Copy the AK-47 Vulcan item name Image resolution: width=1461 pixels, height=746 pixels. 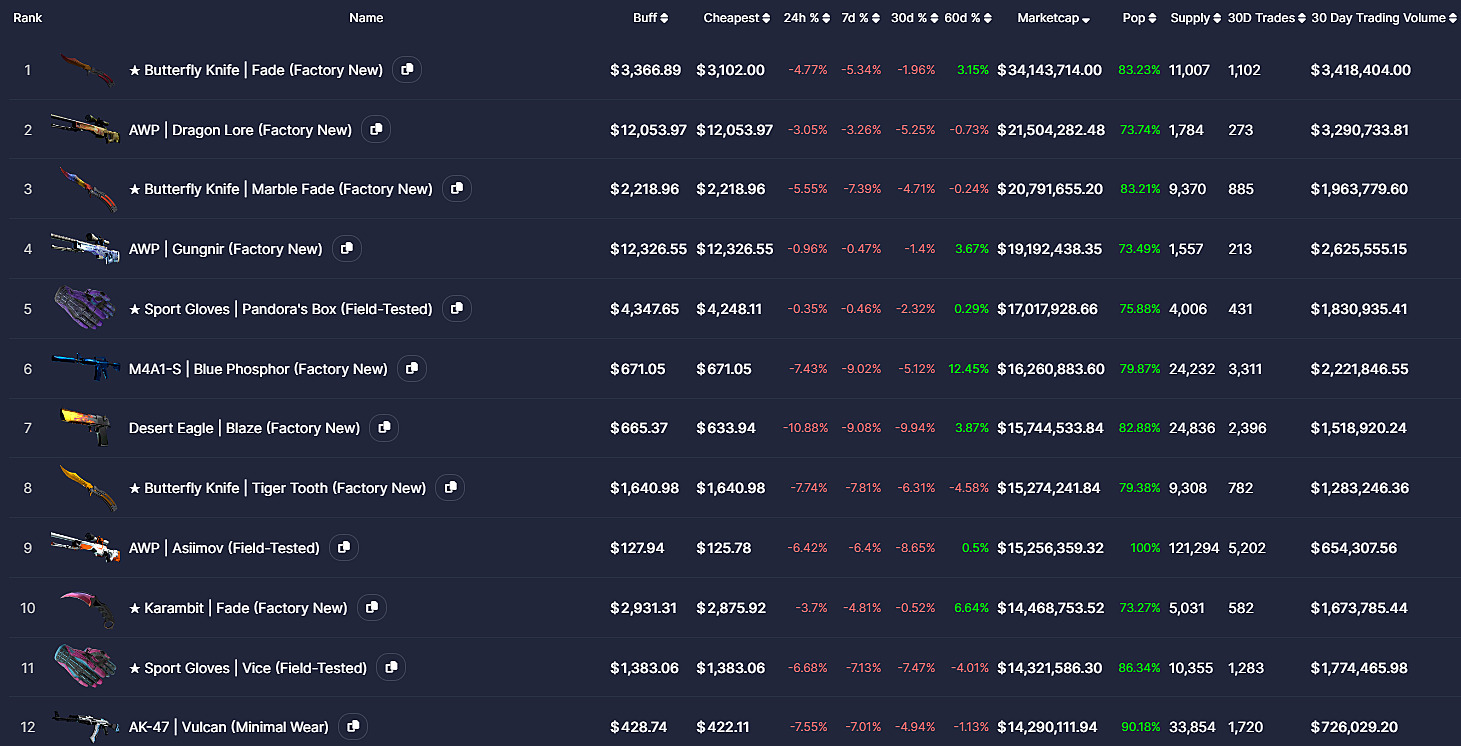352,727
